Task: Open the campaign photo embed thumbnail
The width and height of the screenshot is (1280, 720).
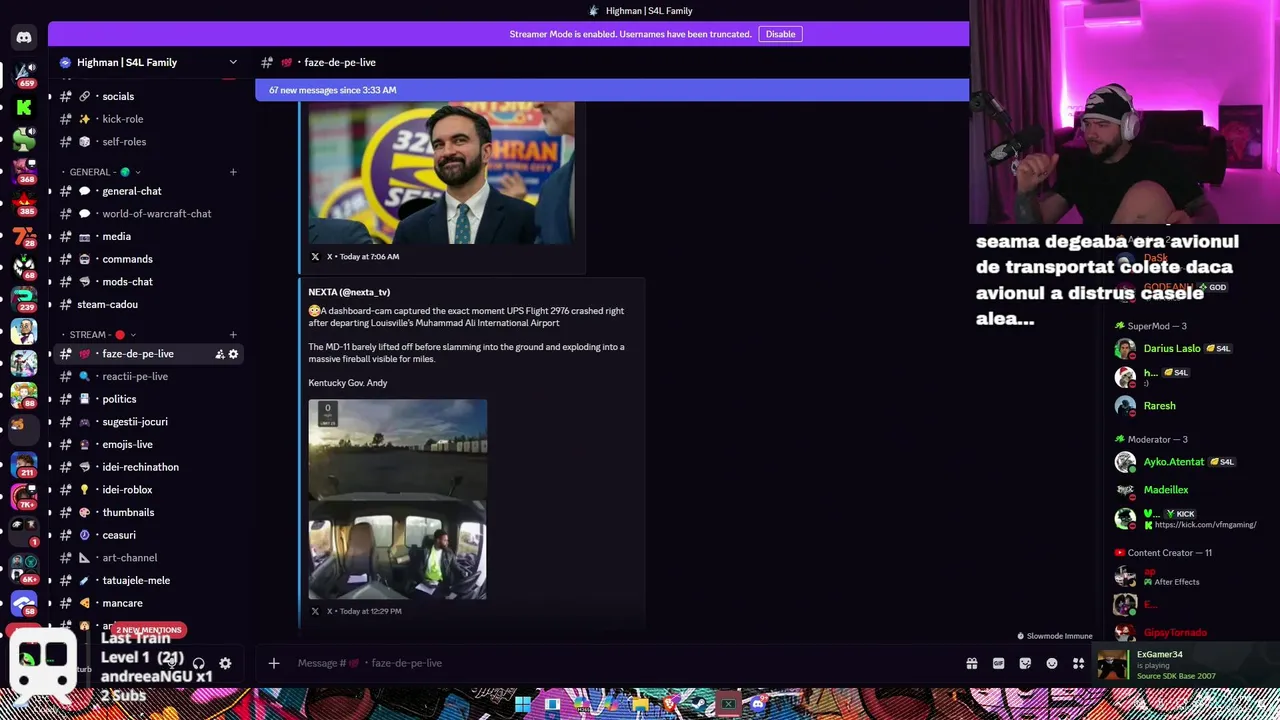Action: click(441, 174)
